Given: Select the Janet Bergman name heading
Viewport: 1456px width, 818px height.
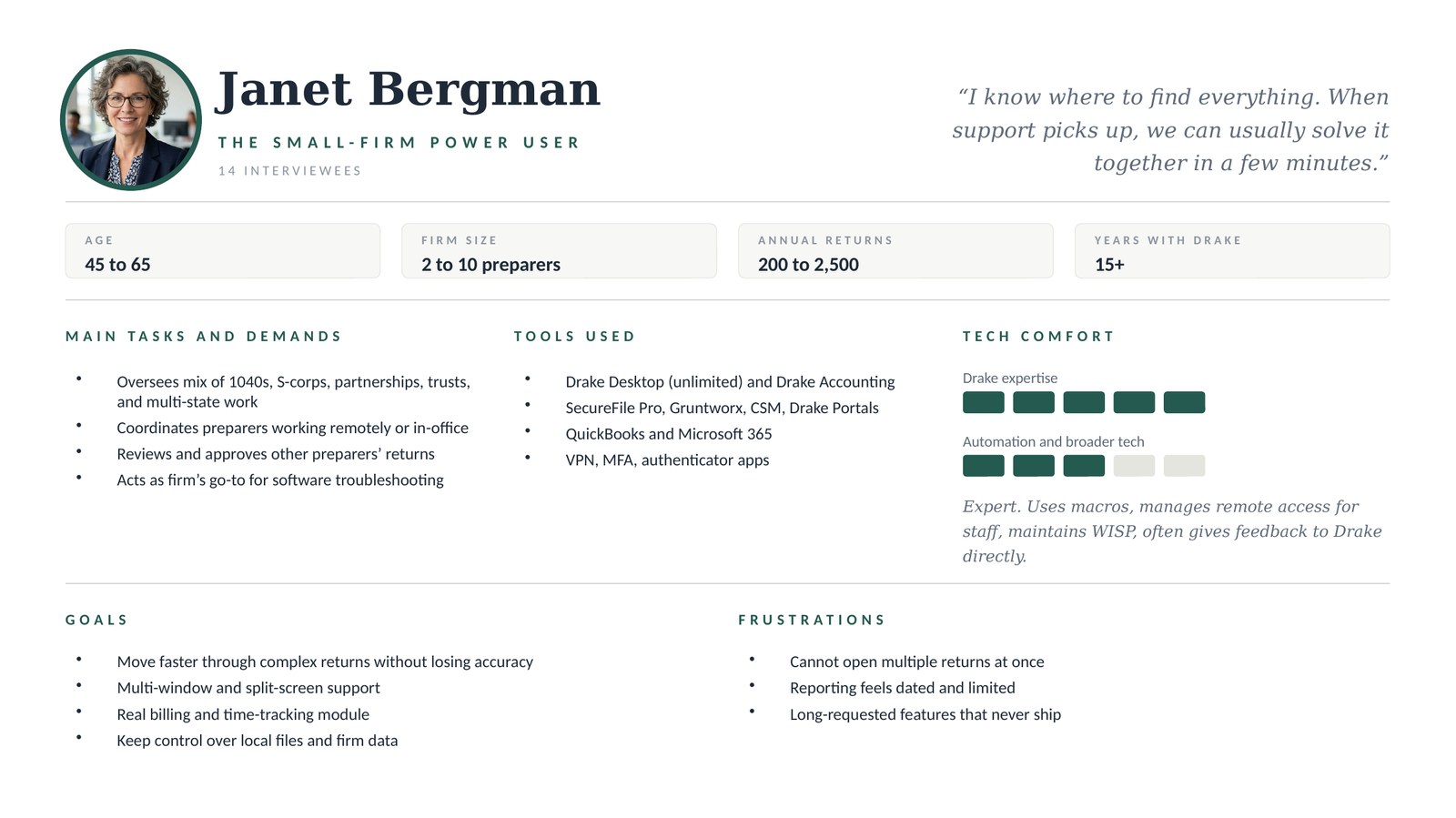Looking at the screenshot, I should coord(408,90).
